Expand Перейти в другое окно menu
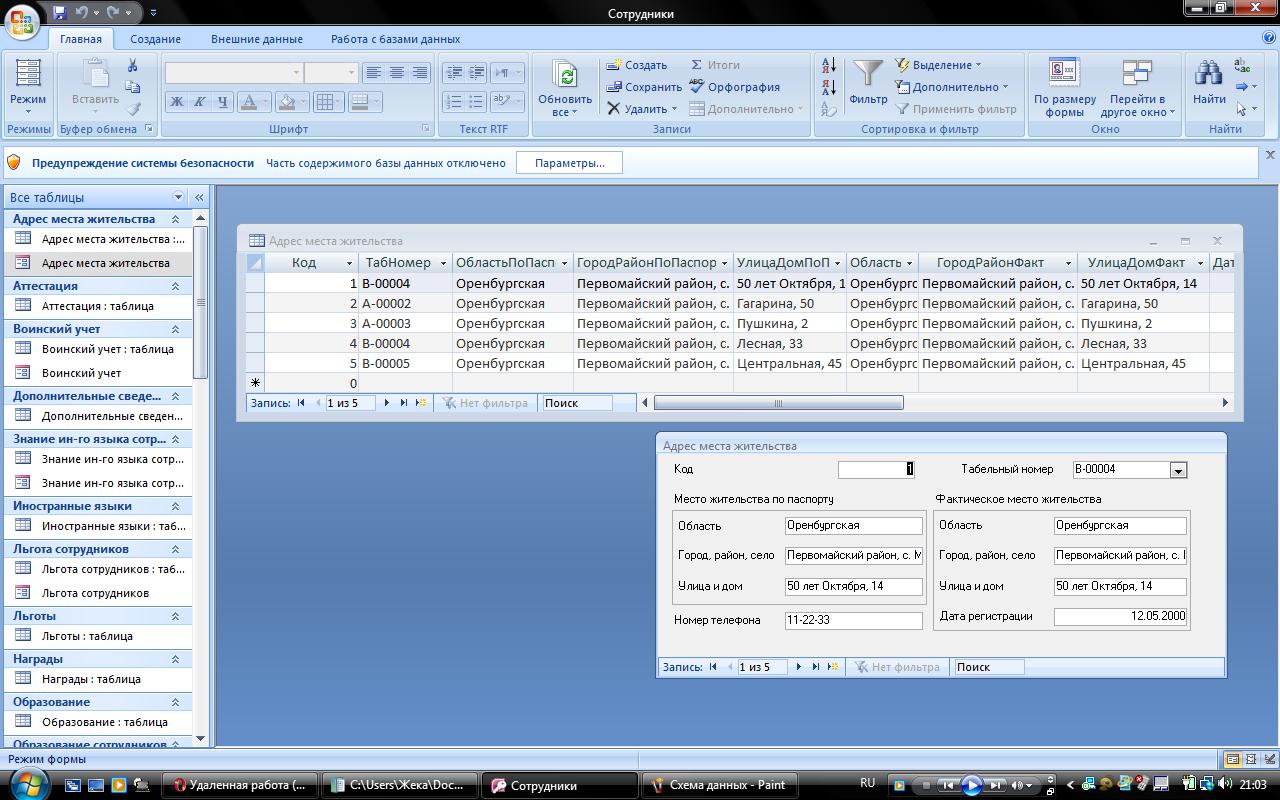Image resolution: width=1280 pixels, height=800 pixels. (1138, 87)
